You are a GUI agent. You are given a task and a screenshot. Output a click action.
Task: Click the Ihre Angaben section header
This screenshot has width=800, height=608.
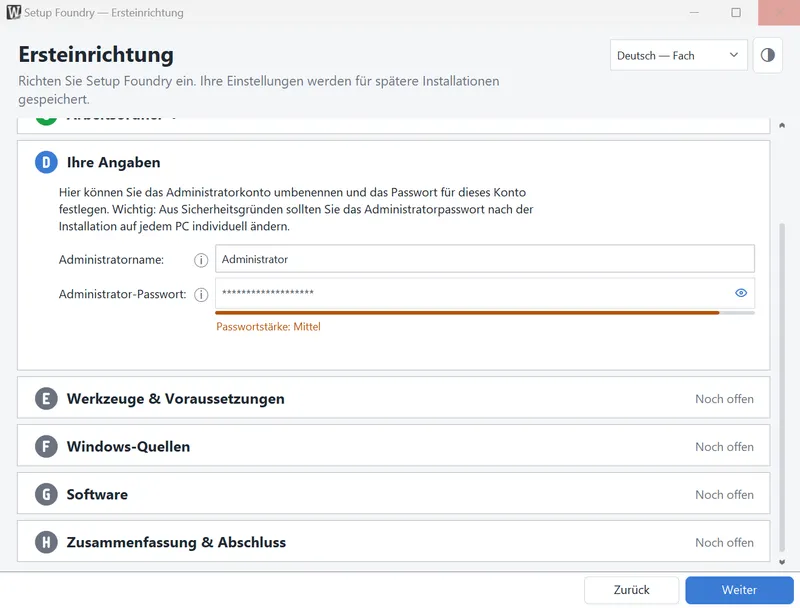click(113, 162)
